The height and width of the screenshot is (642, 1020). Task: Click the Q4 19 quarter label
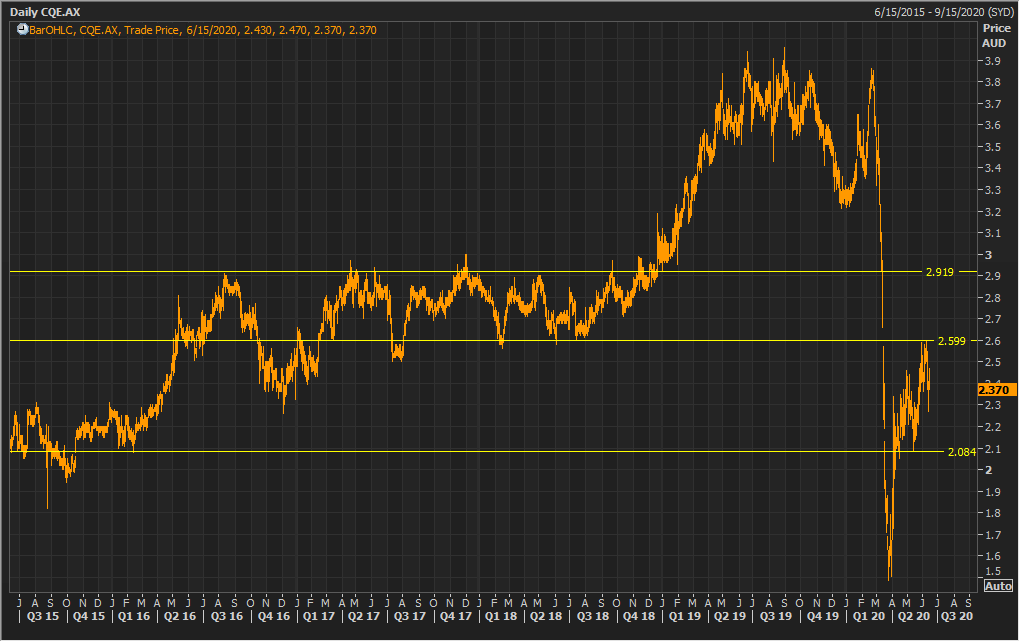point(823,616)
